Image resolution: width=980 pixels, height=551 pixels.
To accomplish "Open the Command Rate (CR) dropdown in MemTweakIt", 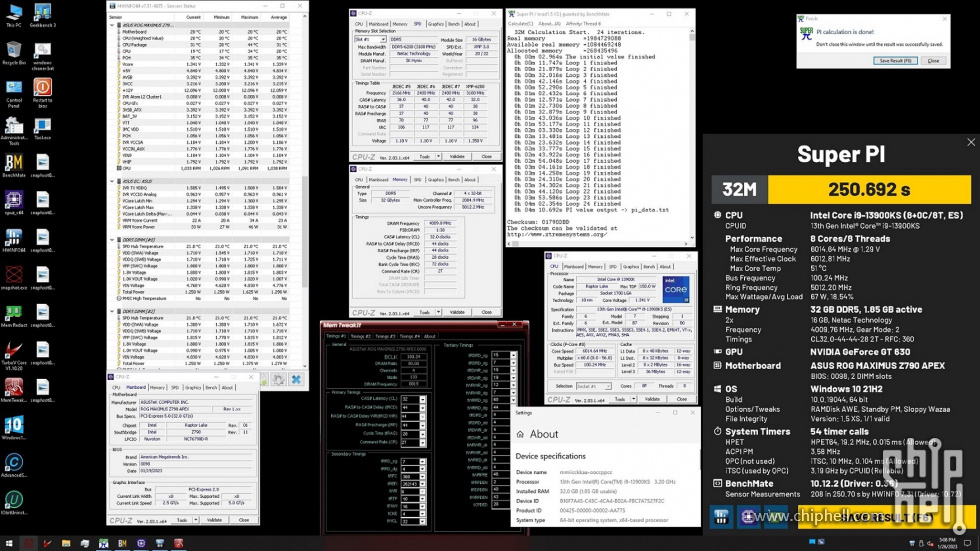I will click(x=422, y=442).
